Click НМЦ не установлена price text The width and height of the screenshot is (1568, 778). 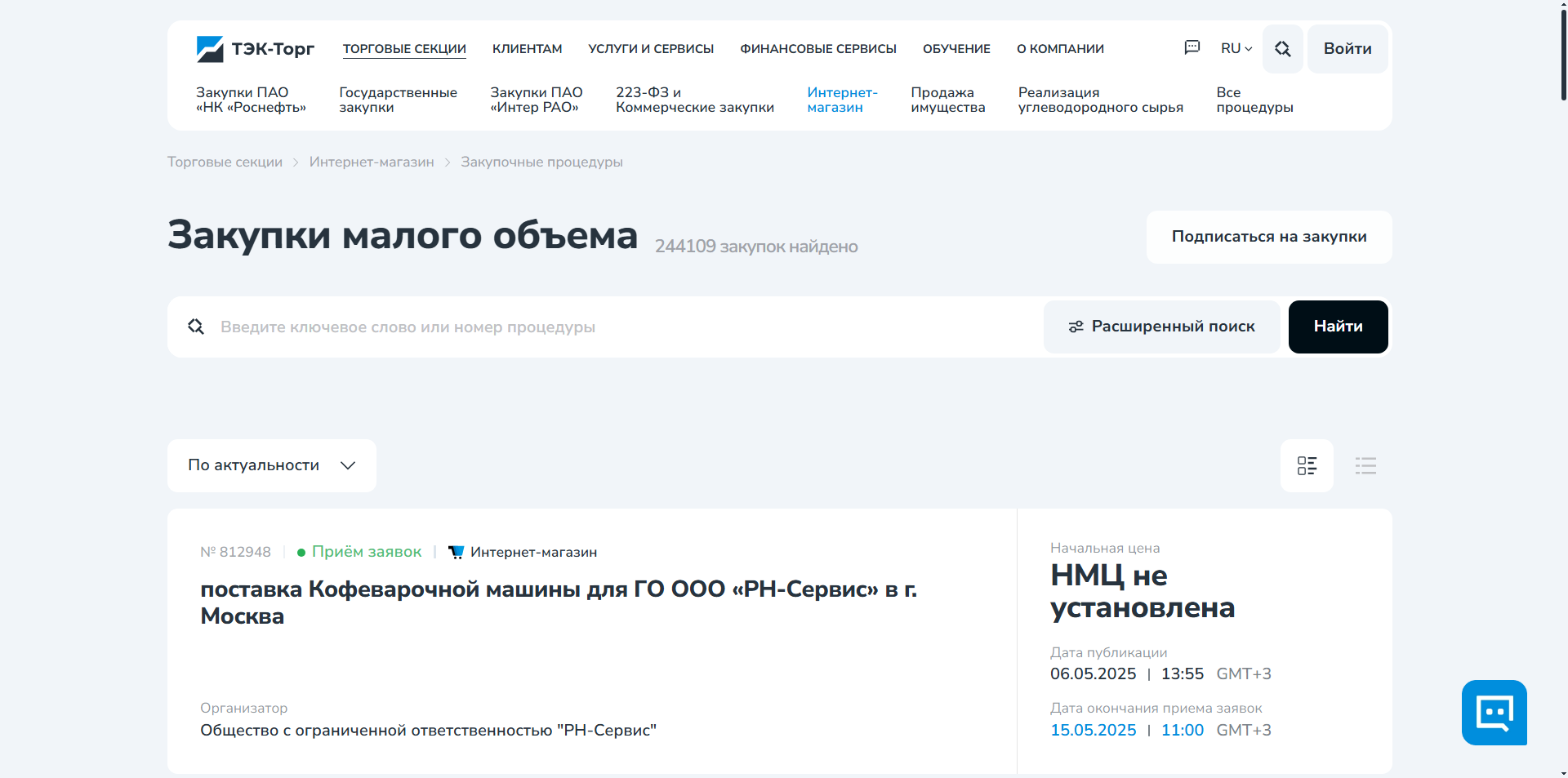point(1143,592)
